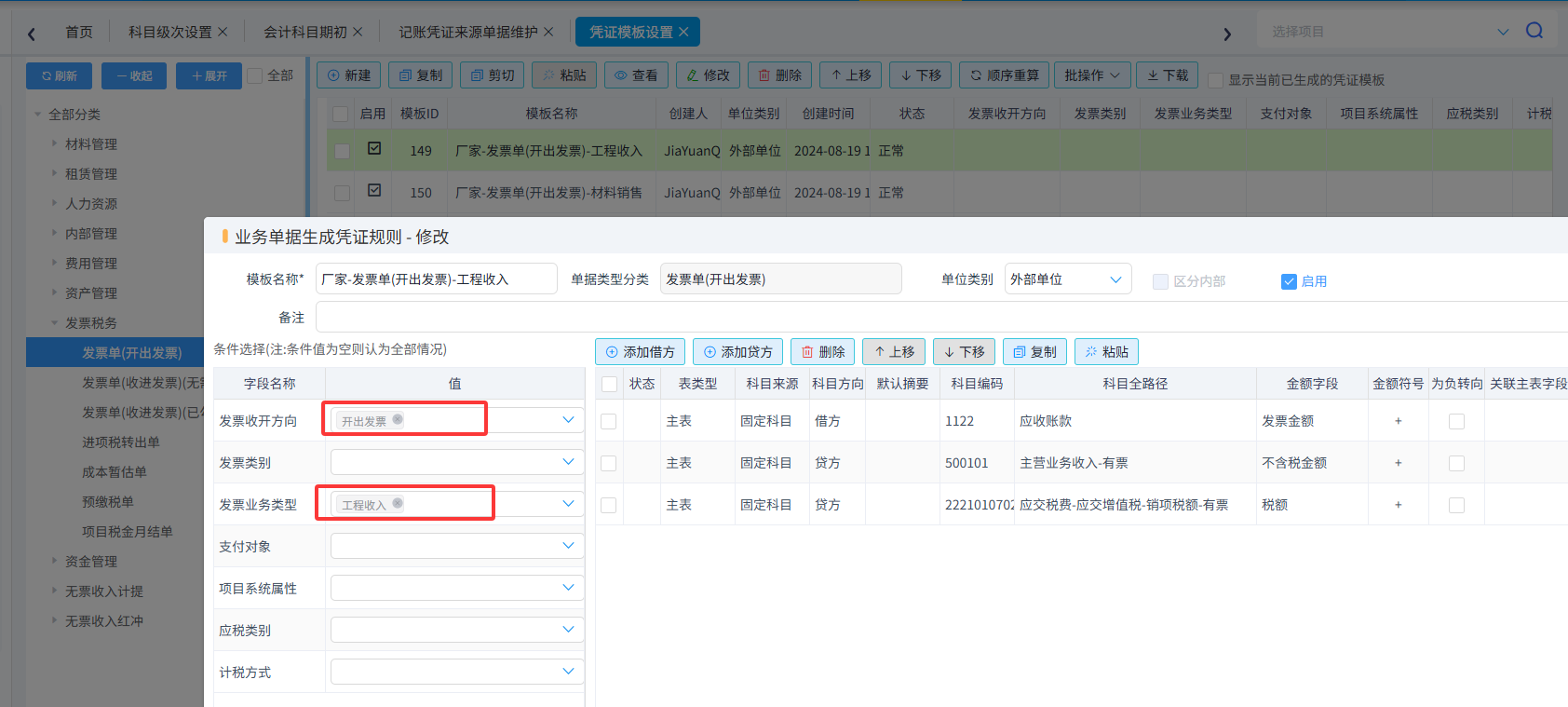Click 添加贷方 button
Viewport: 1568px width, 707px height.
pos(738,352)
